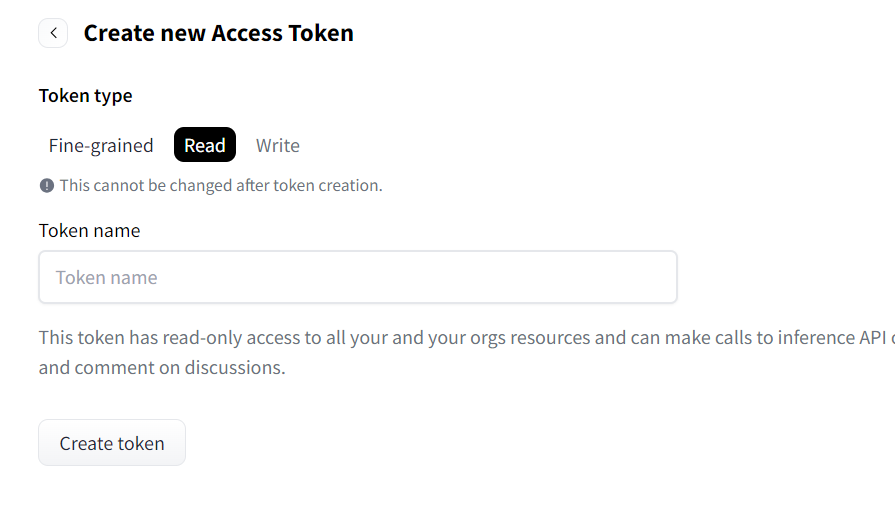Click the "comment on discussions" text line

coord(162,367)
